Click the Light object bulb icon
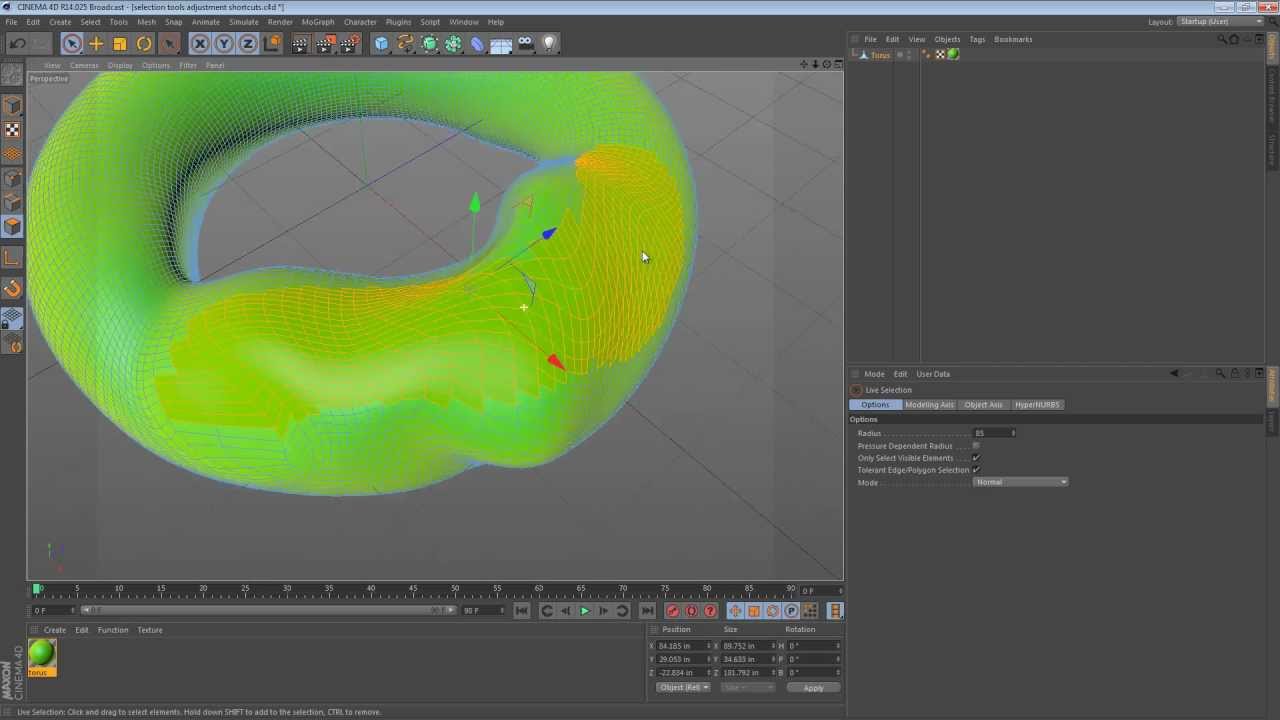Viewport: 1280px width, 720px height. [549, 43]
